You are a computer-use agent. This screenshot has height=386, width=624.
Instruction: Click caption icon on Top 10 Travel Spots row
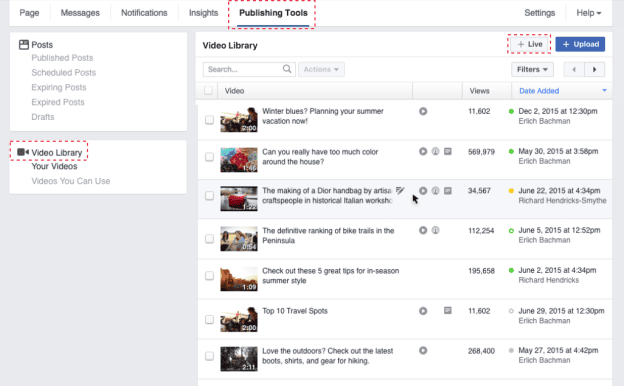click(x=448, y=310)
